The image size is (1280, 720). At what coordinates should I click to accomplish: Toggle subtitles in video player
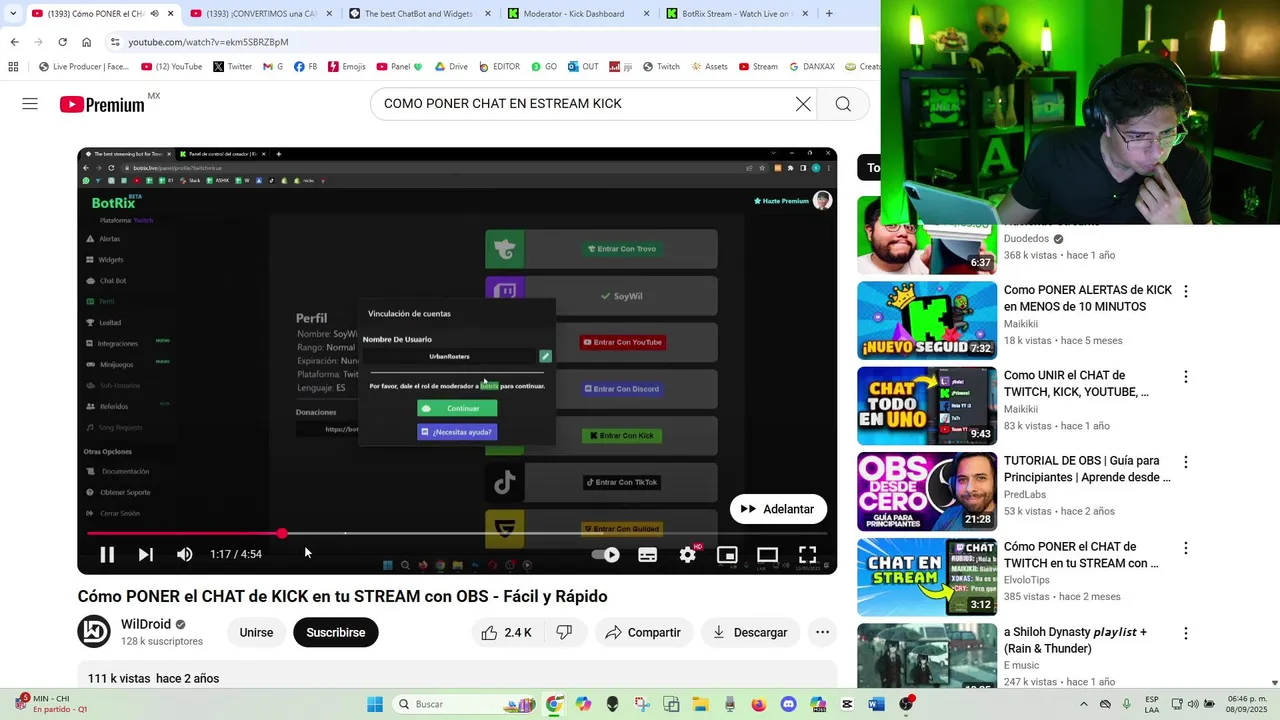point(648,554)
